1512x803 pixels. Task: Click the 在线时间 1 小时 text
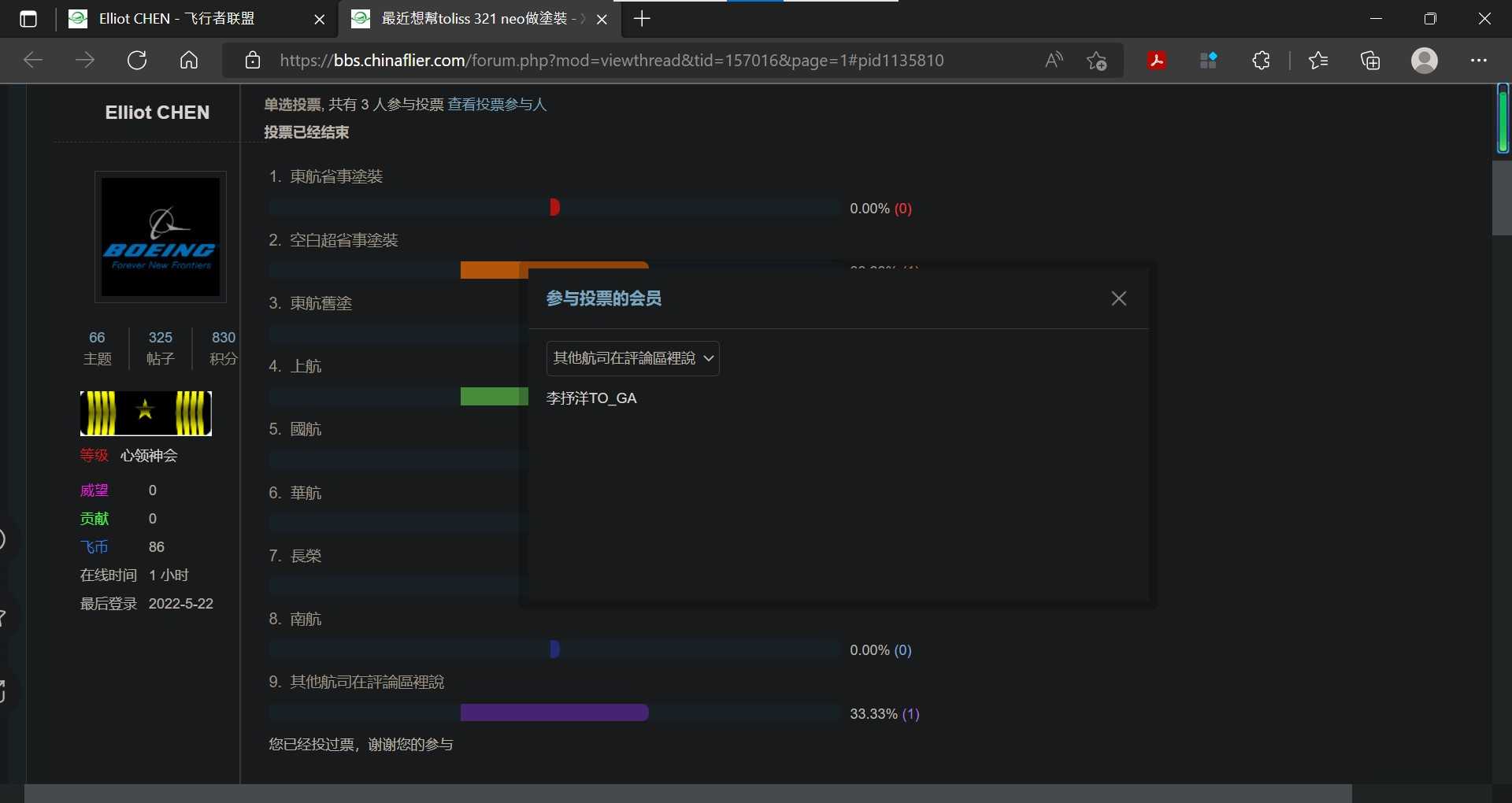[134, 575]
